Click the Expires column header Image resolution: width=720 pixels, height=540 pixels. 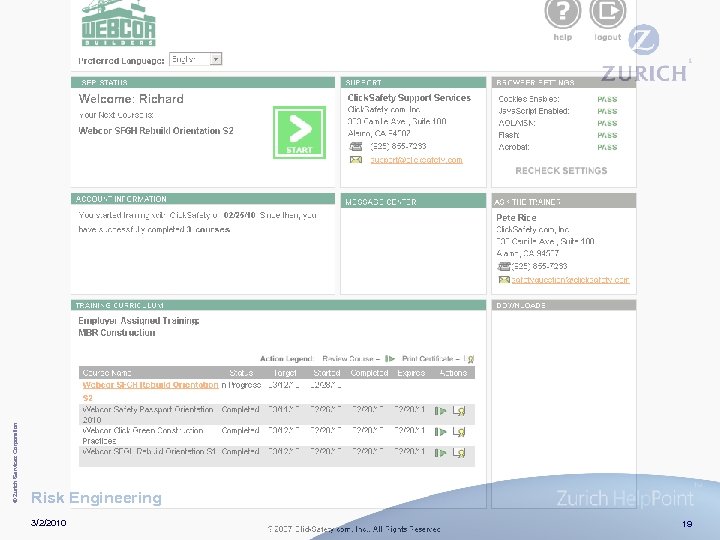click(411, 373)
